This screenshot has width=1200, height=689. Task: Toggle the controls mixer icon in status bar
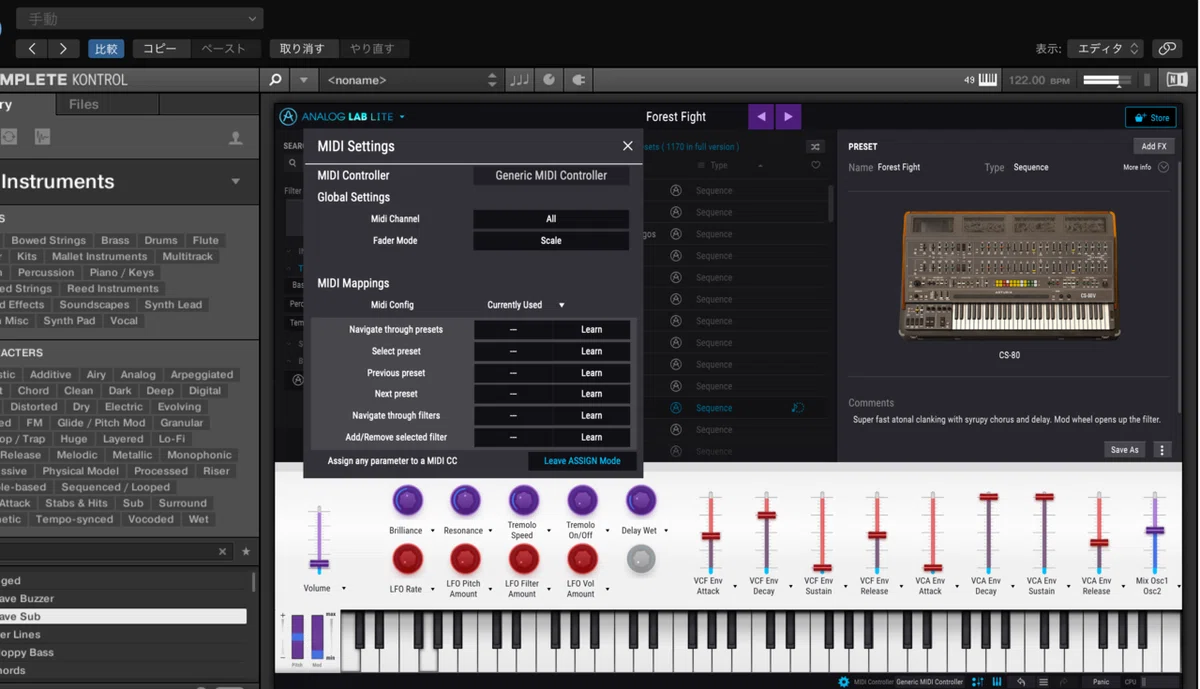(x=977, y=682)
